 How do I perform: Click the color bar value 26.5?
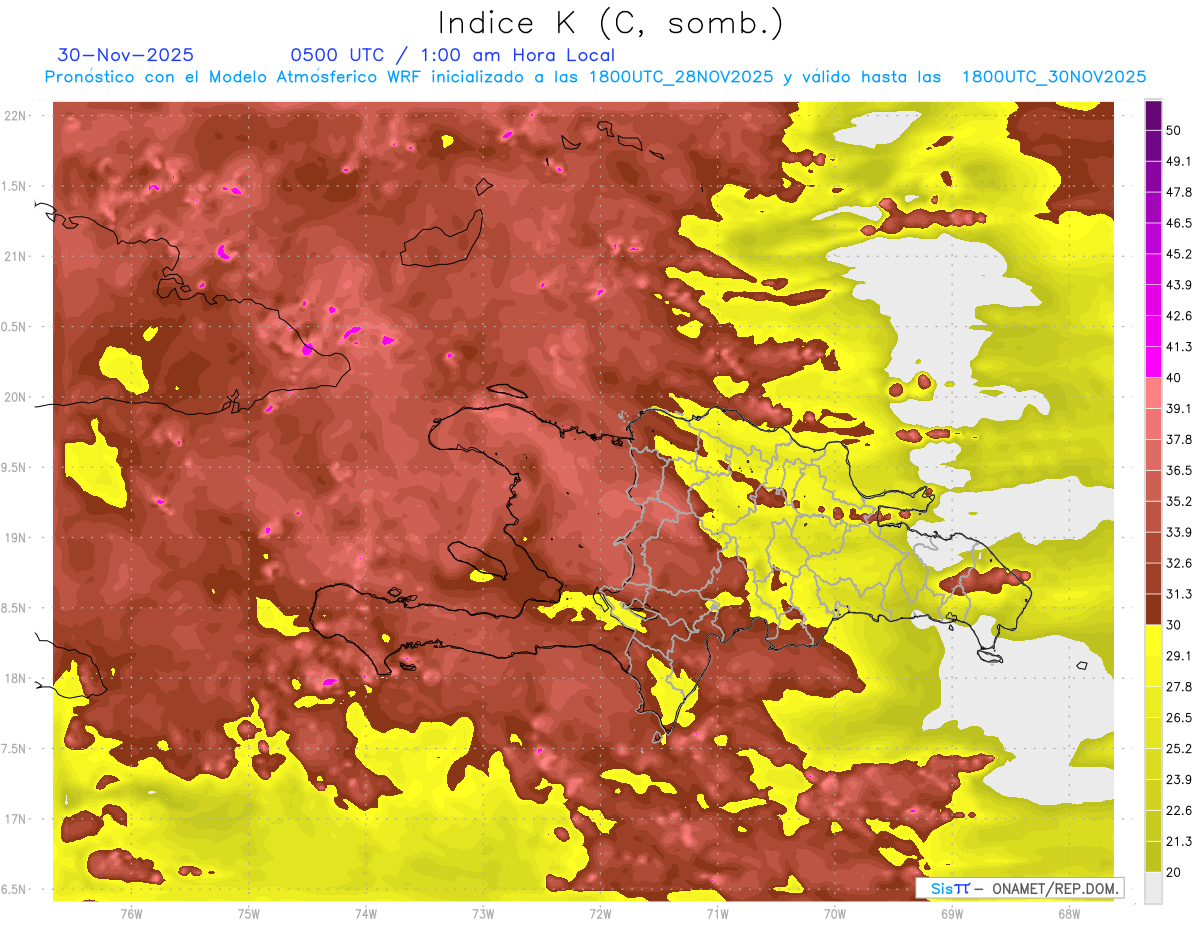pos(1179,718)
